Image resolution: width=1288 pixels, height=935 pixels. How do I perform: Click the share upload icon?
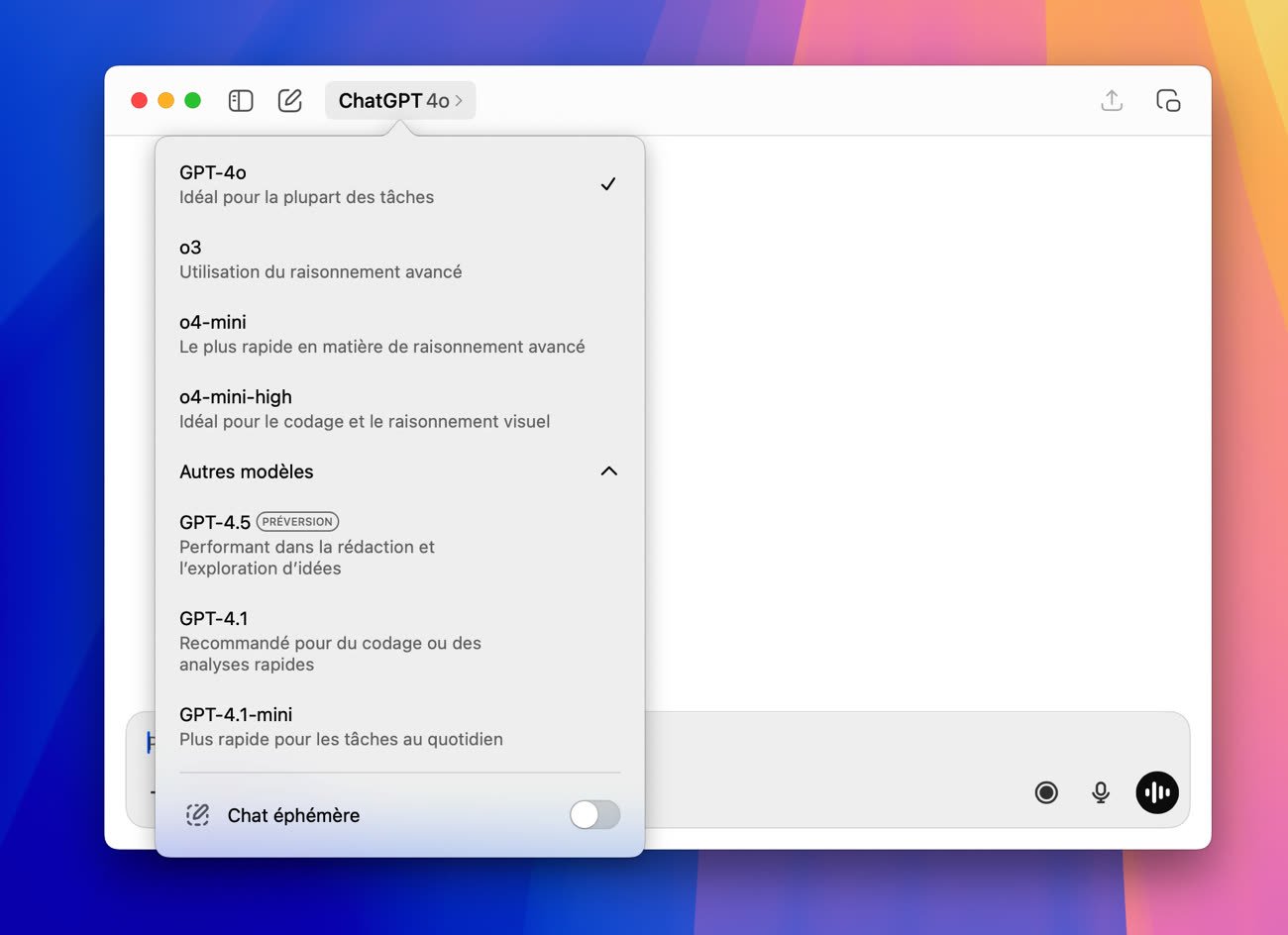(1112, 100)
